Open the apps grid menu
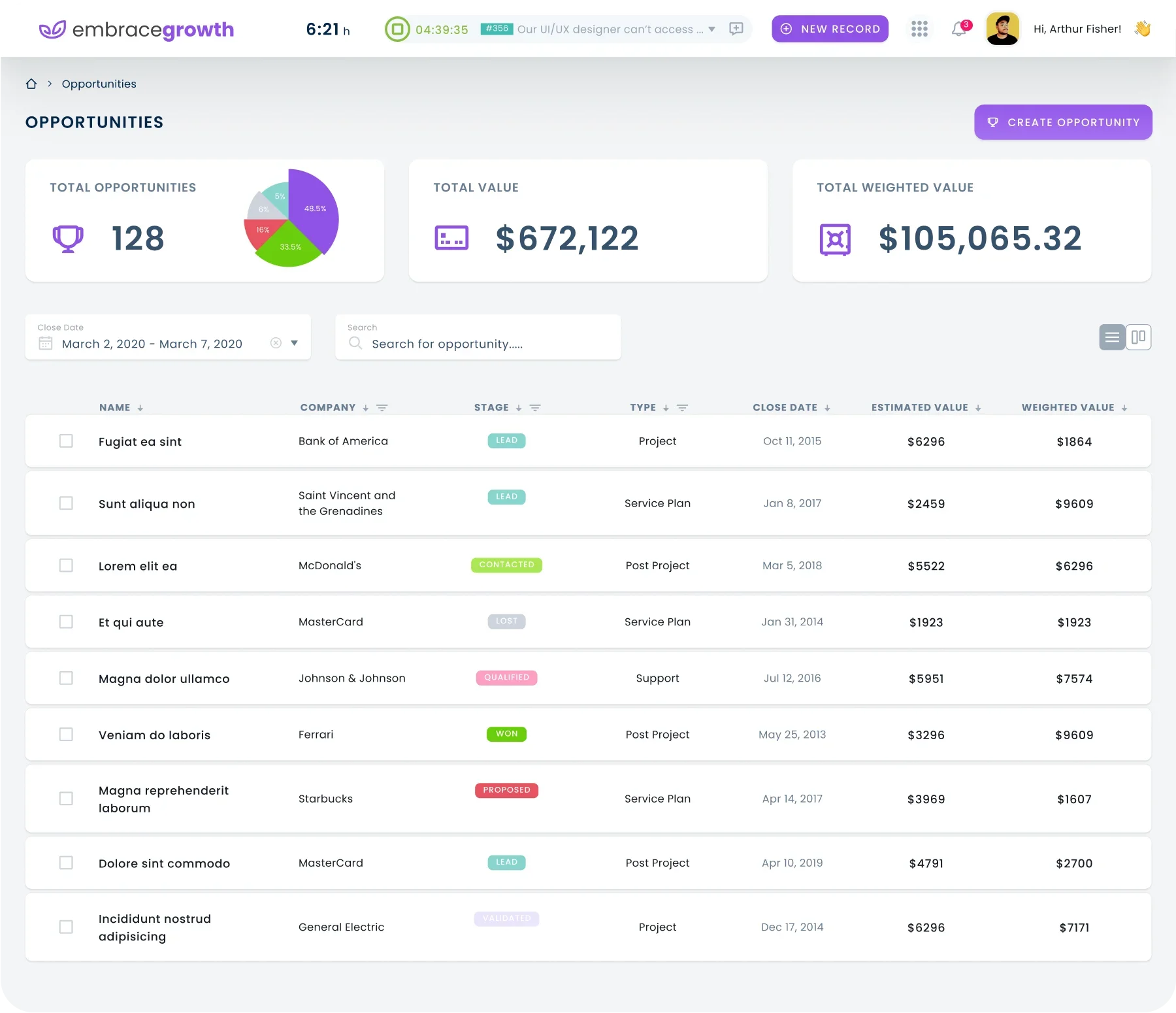The image size is (1176, 1013). pyautogui.click(x=919, y=29)
